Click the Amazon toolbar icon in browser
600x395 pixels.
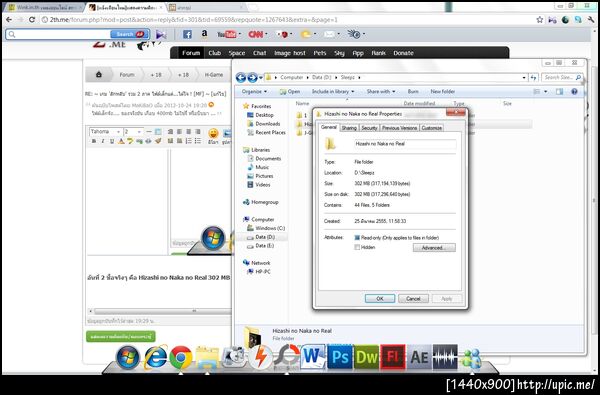tap(204, 34)
